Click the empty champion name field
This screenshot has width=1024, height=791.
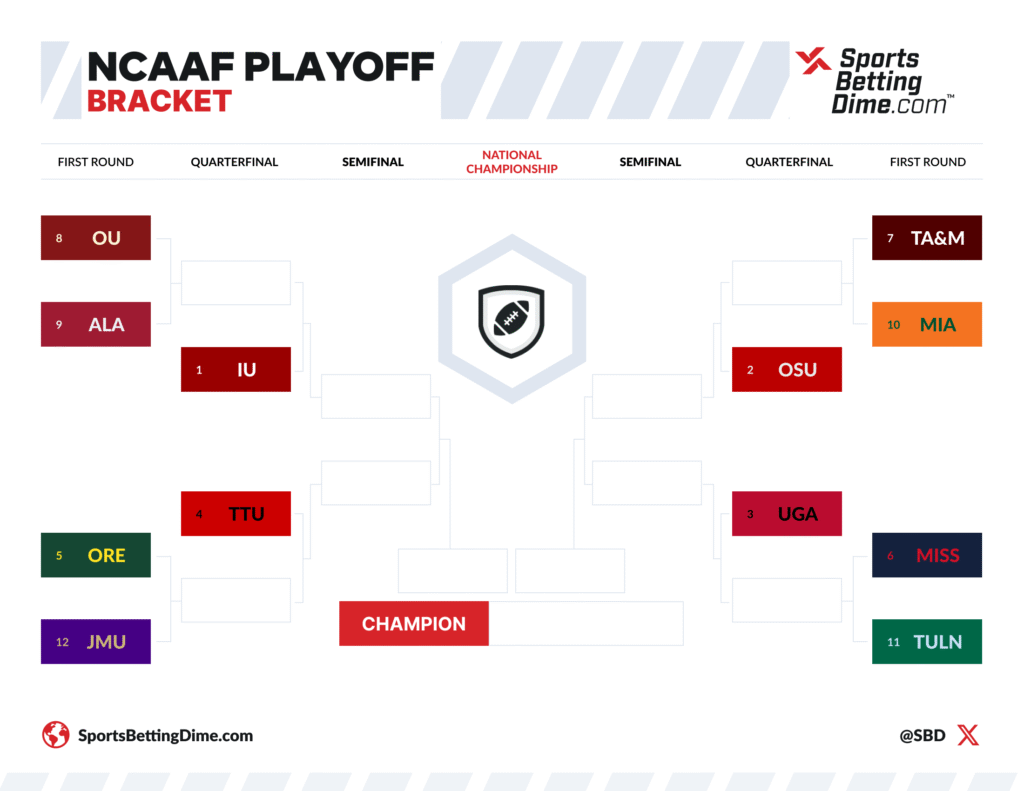click(x=586, y=624)
